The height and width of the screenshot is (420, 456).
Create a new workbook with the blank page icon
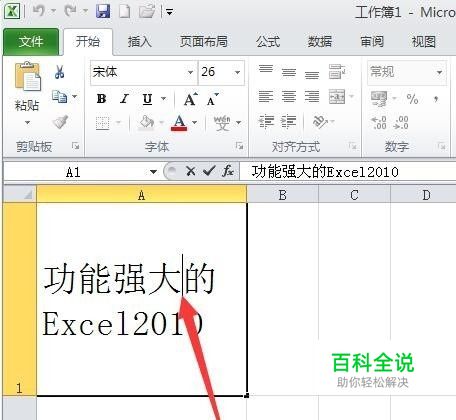click(x=125, y=12)
